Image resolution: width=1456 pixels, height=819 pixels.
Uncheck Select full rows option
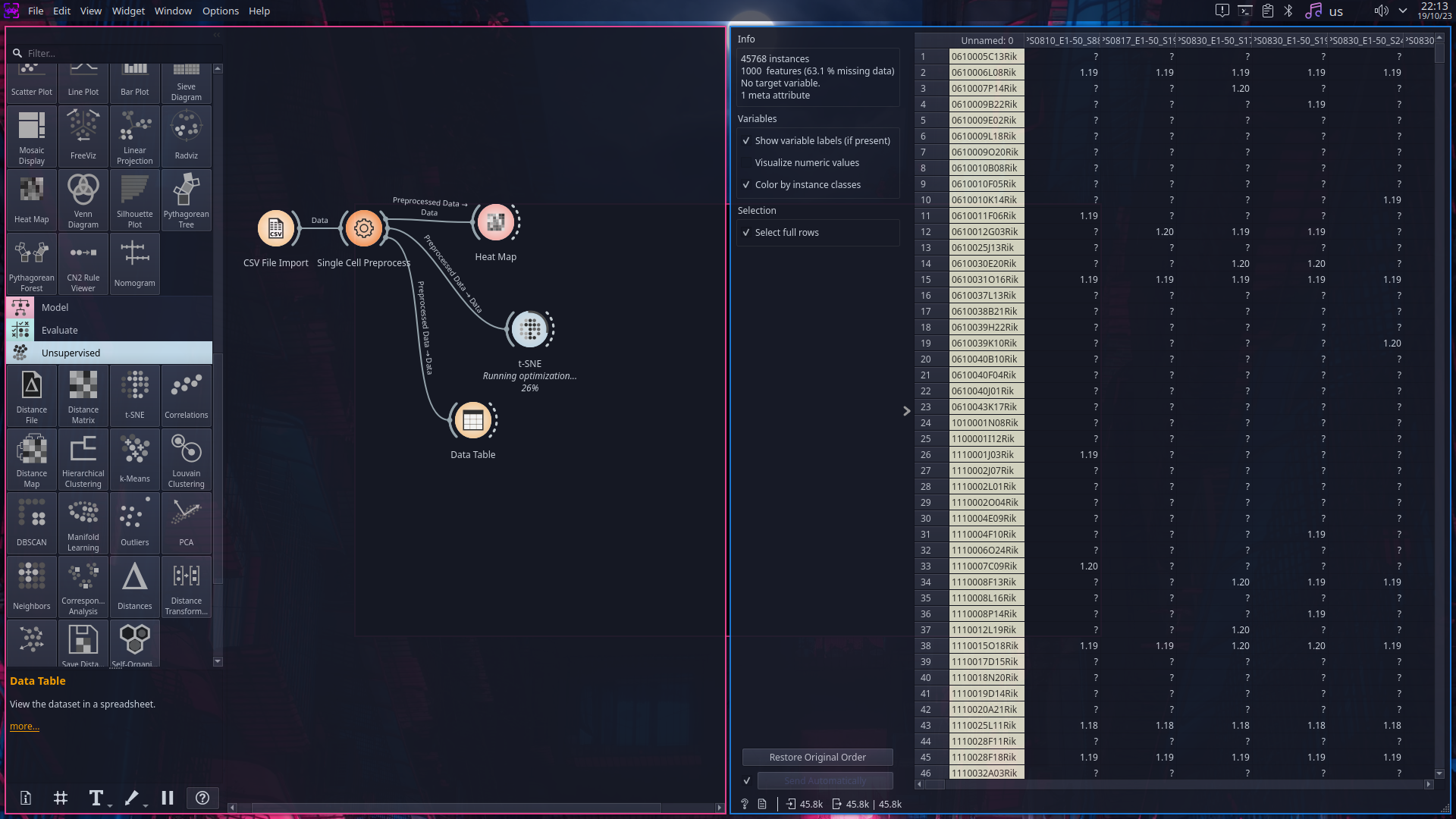[746, 233]
